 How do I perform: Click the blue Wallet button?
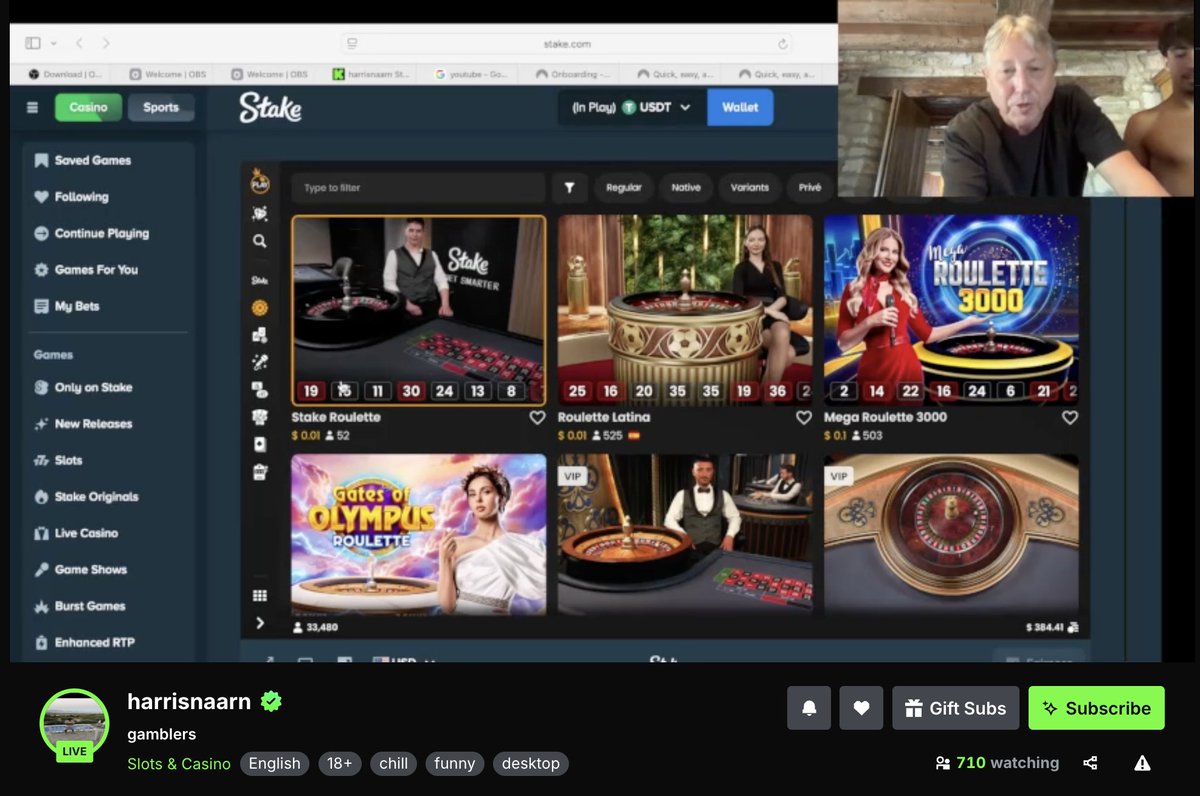point(740,108)
